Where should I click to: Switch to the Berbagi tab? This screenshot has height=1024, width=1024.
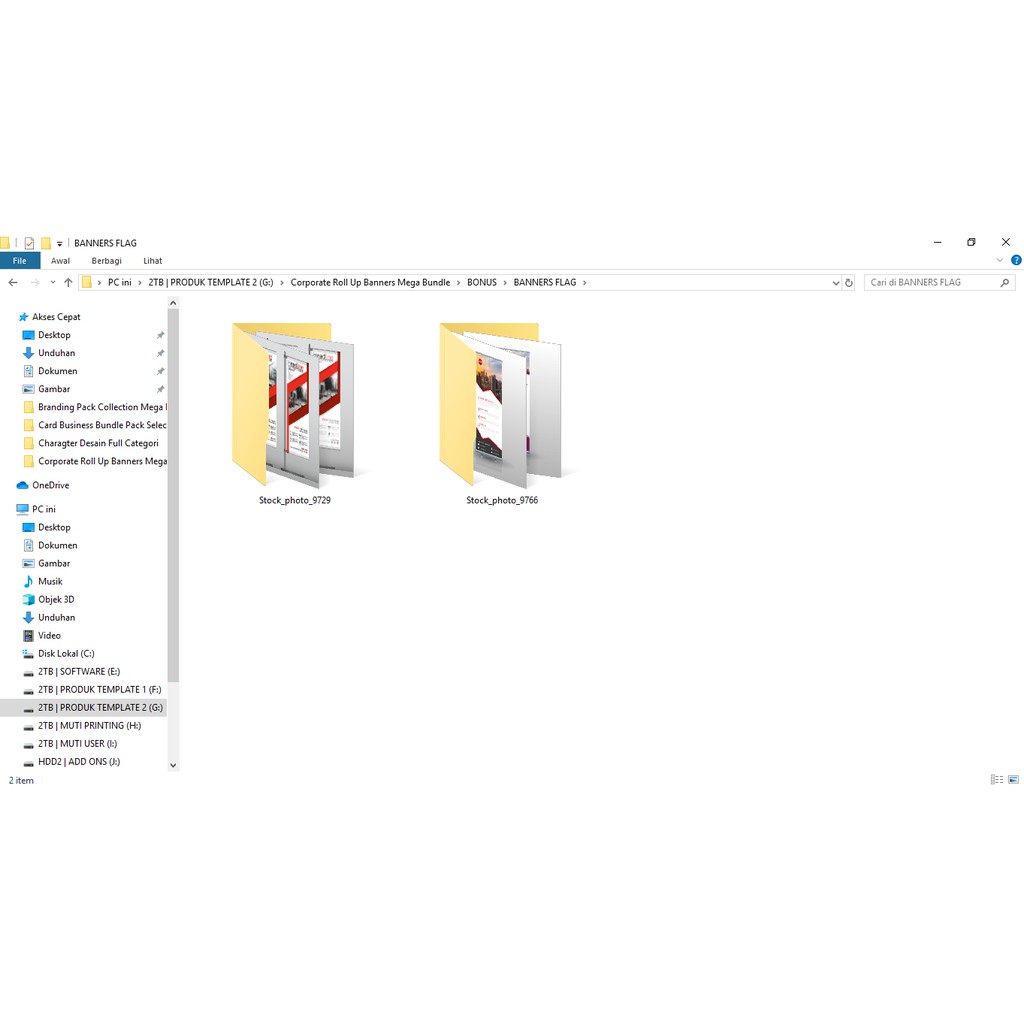tap(106, 261)
